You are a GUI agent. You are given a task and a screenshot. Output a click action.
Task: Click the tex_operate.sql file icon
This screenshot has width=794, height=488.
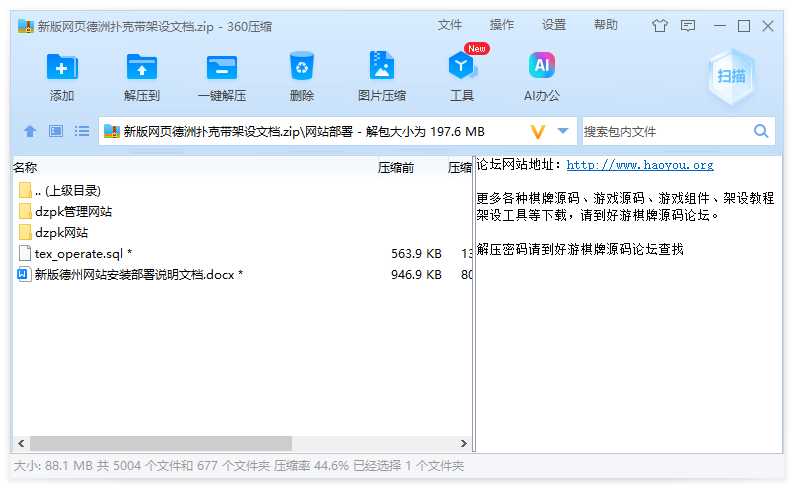click(x=24, y=253)
